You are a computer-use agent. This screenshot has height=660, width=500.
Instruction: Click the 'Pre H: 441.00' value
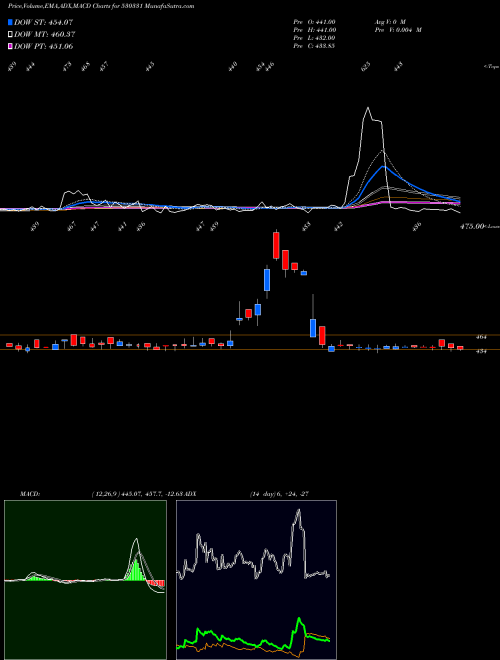click(314, 30)
